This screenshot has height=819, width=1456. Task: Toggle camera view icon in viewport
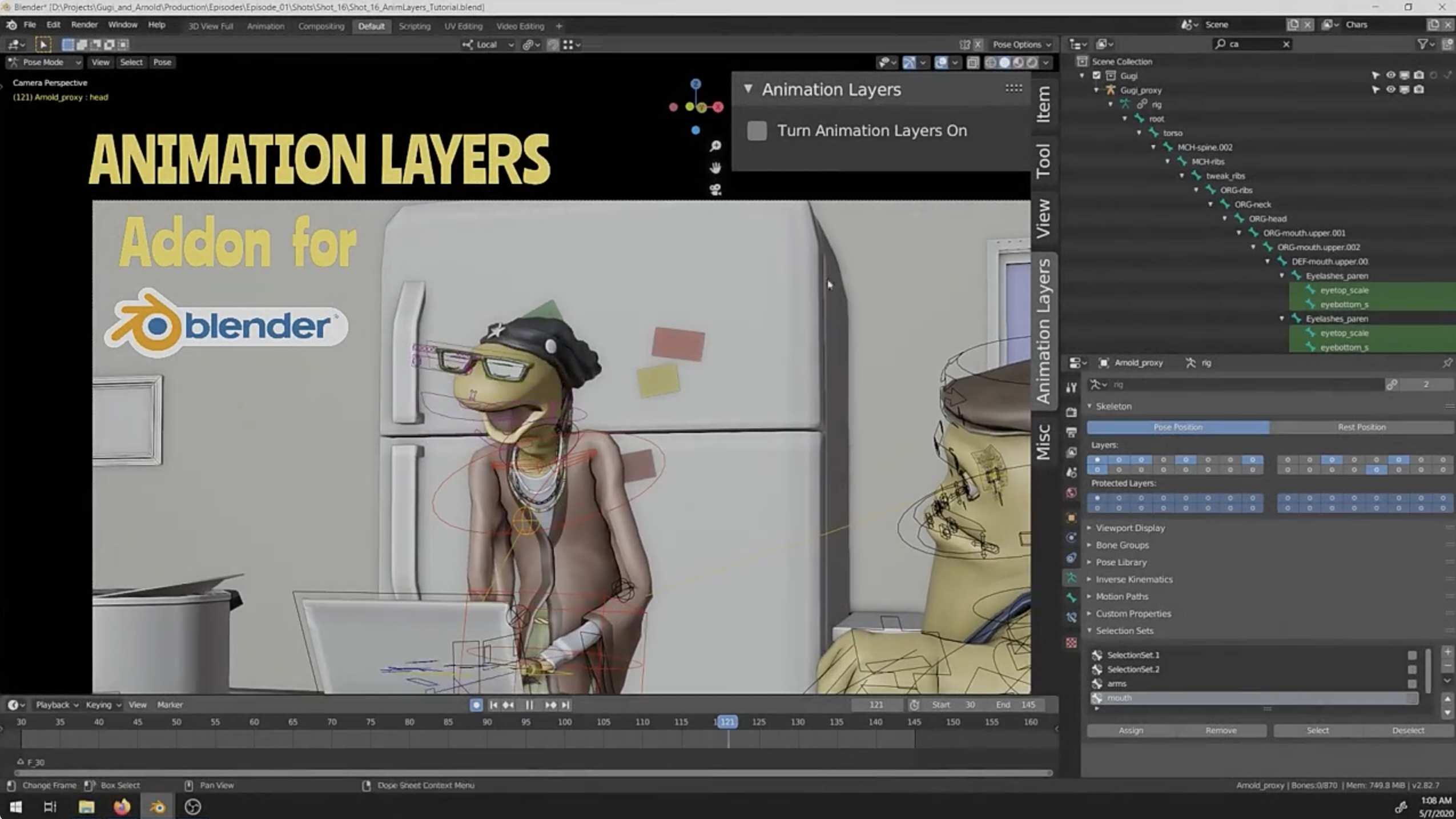715,190
